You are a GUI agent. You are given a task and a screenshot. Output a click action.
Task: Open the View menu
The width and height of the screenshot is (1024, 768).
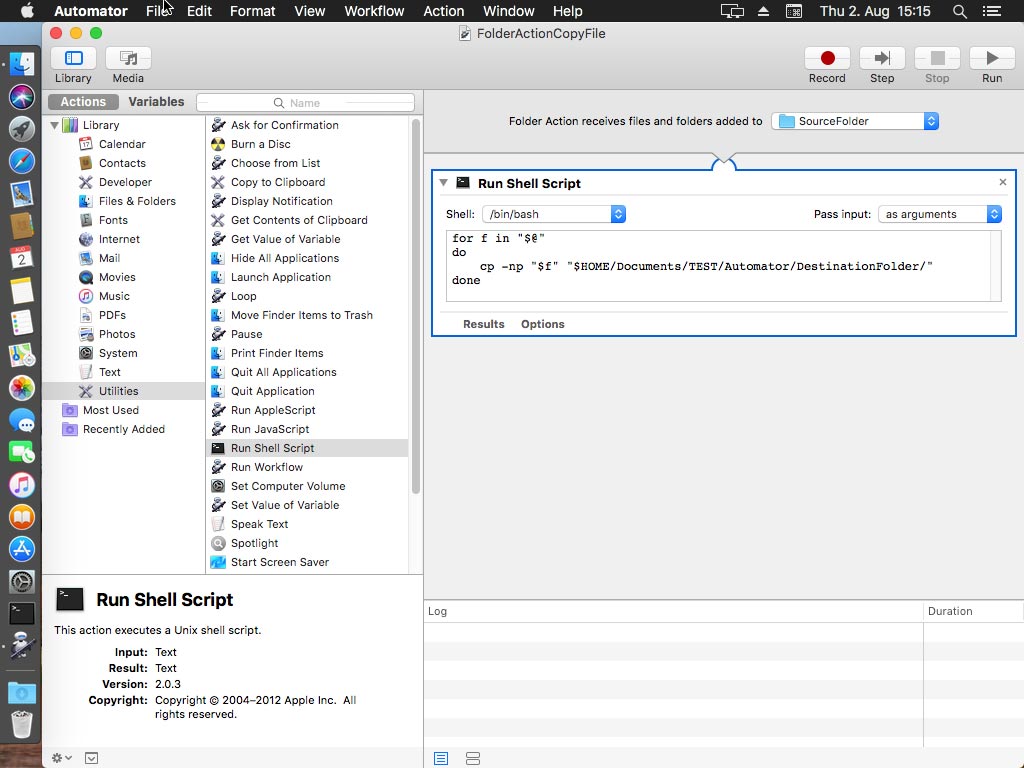(310, 11)
